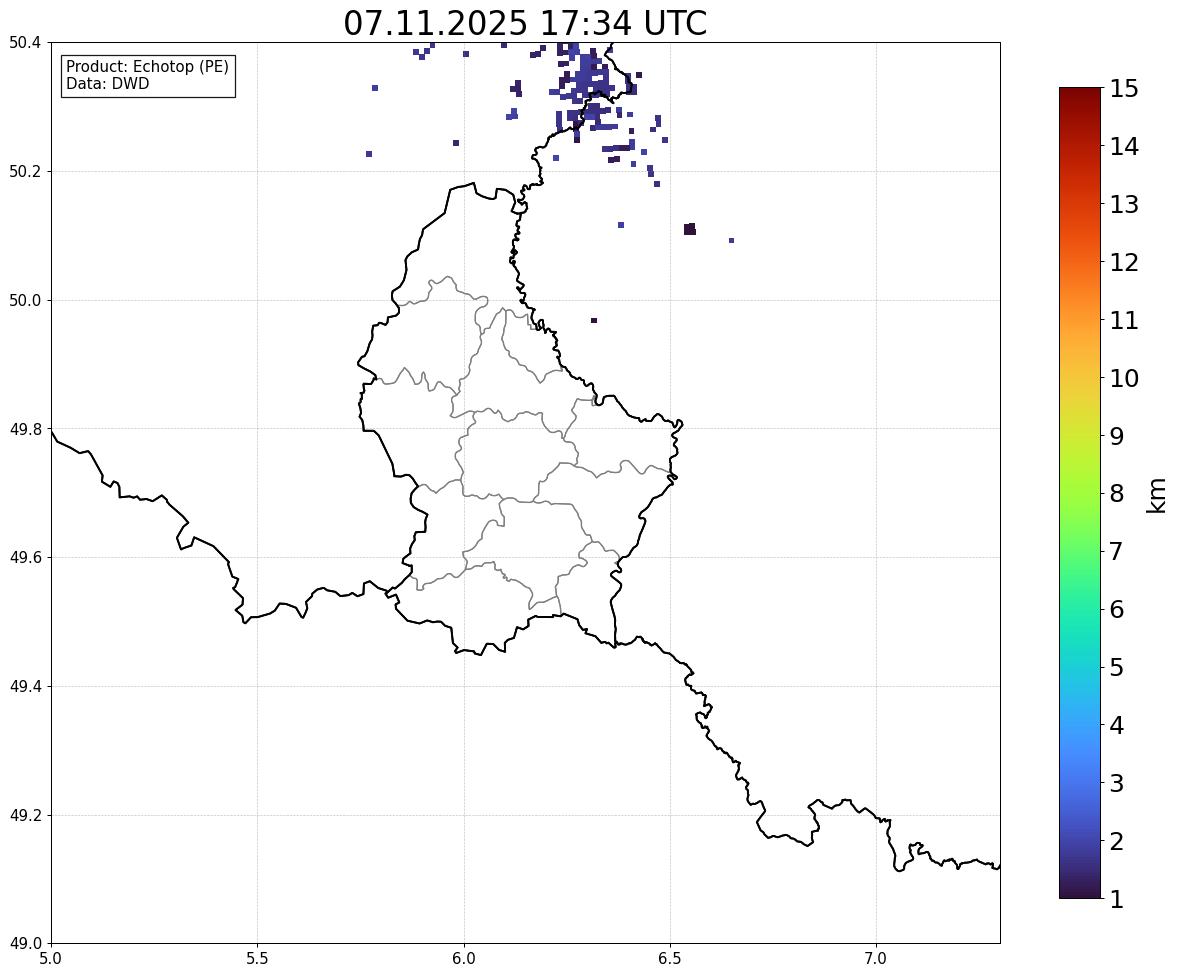Click the y-axis tick label 49.4
Viewport: 1178px width, 976px height.
point(25,686)
